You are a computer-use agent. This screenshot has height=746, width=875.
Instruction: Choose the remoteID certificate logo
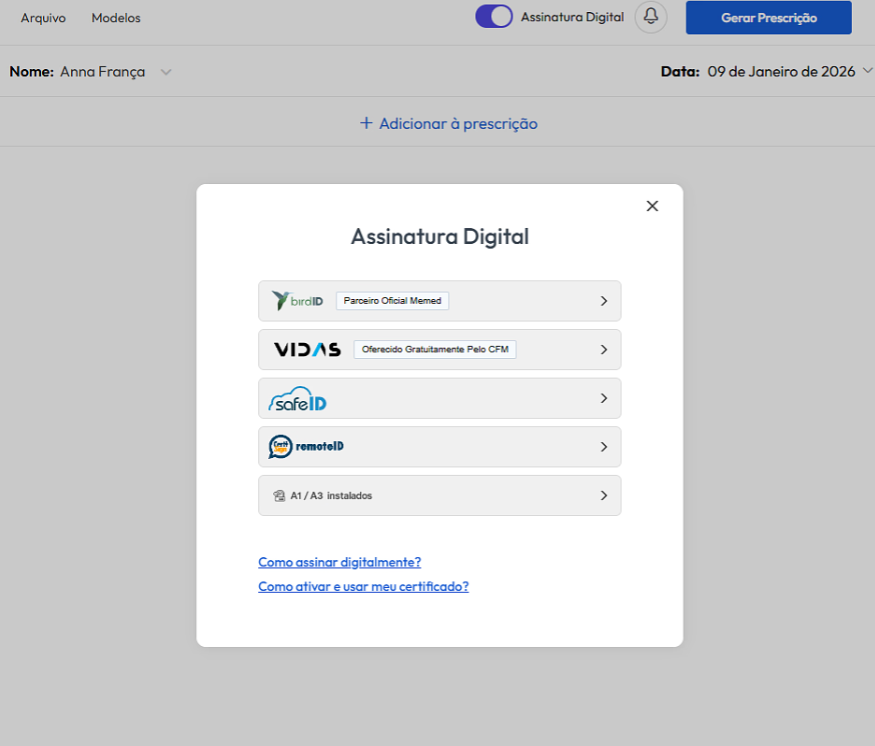coord(306,447)
